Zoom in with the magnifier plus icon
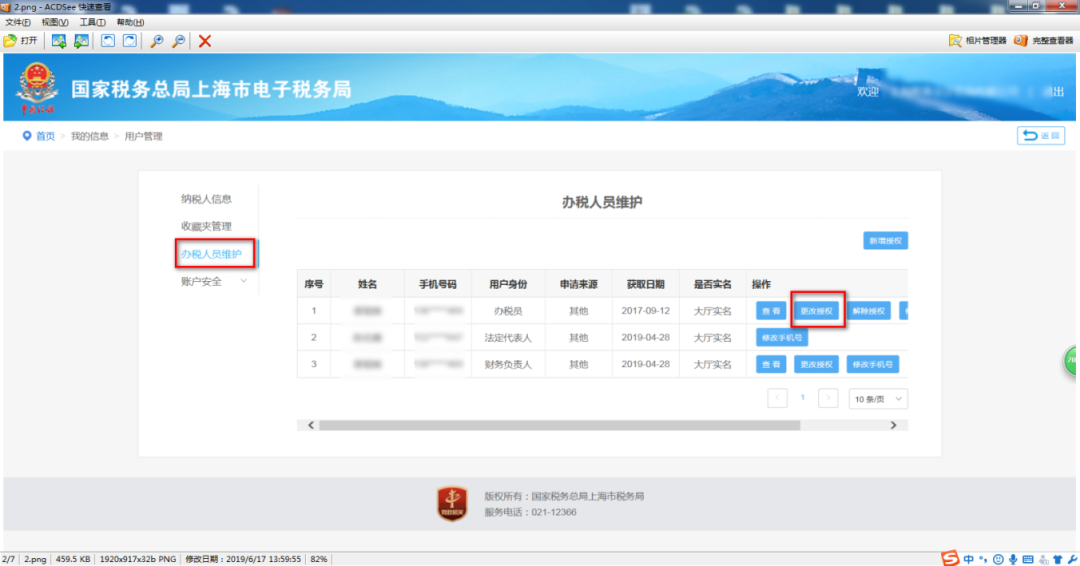 coord(157,41)
